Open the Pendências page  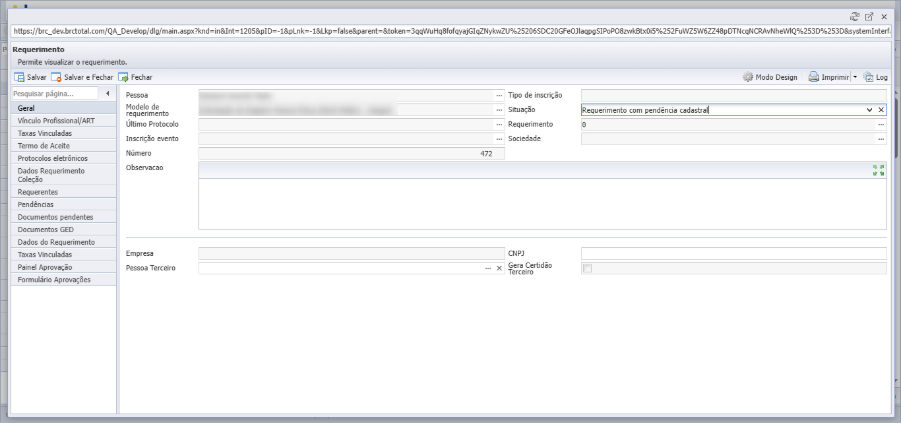point(63,205)
